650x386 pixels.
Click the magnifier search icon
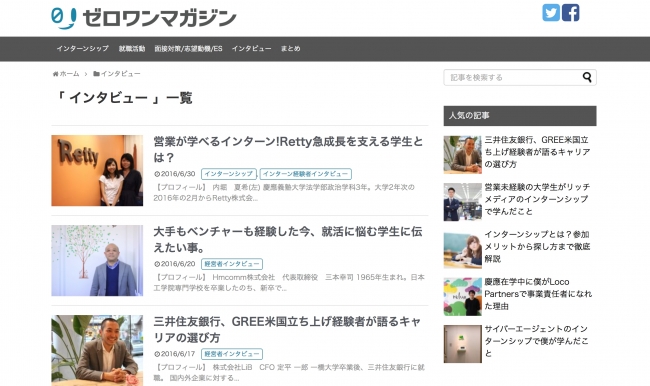click(587, 77)
